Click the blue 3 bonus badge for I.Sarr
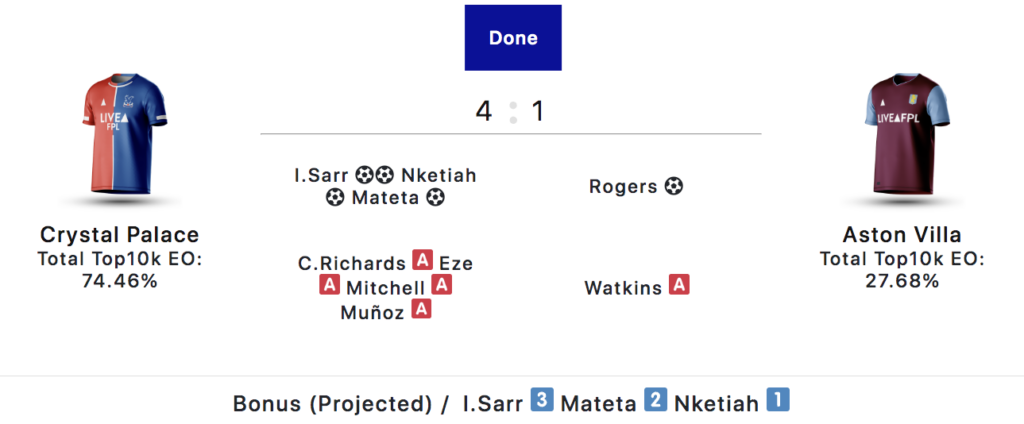This screenshot has height=424, width=1024. tap(542, 401)
